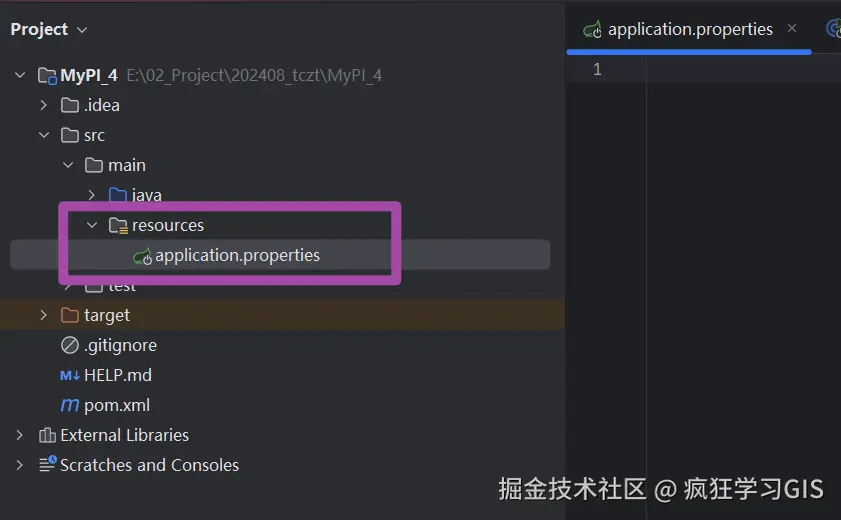This screenshot has height=520, width=841.
Task: Click the resources folder icon
Action: [118, 225]
